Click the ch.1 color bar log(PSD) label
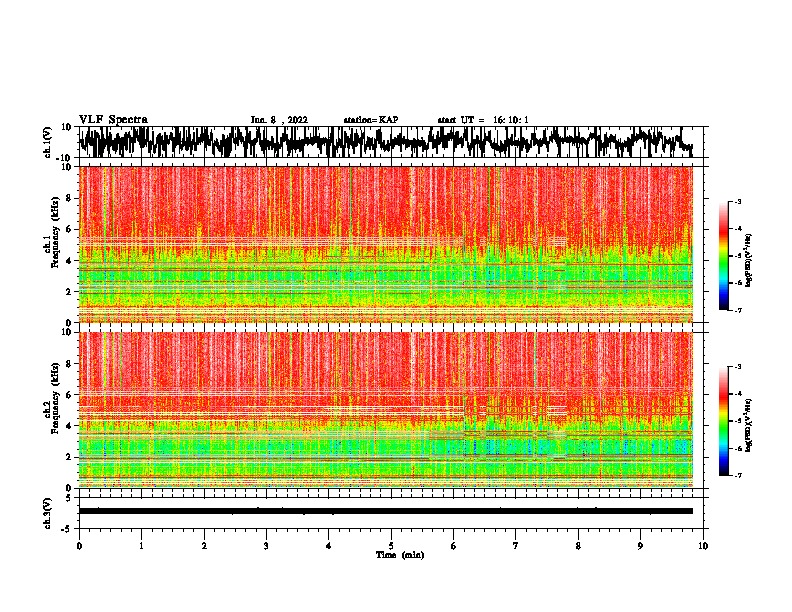 coord(748,260)
